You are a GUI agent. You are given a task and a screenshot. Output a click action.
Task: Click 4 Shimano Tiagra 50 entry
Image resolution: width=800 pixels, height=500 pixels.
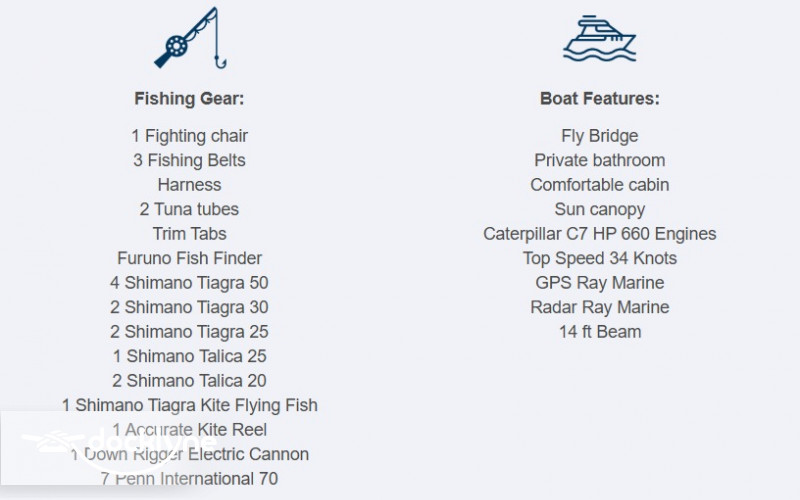coord(189,283)
